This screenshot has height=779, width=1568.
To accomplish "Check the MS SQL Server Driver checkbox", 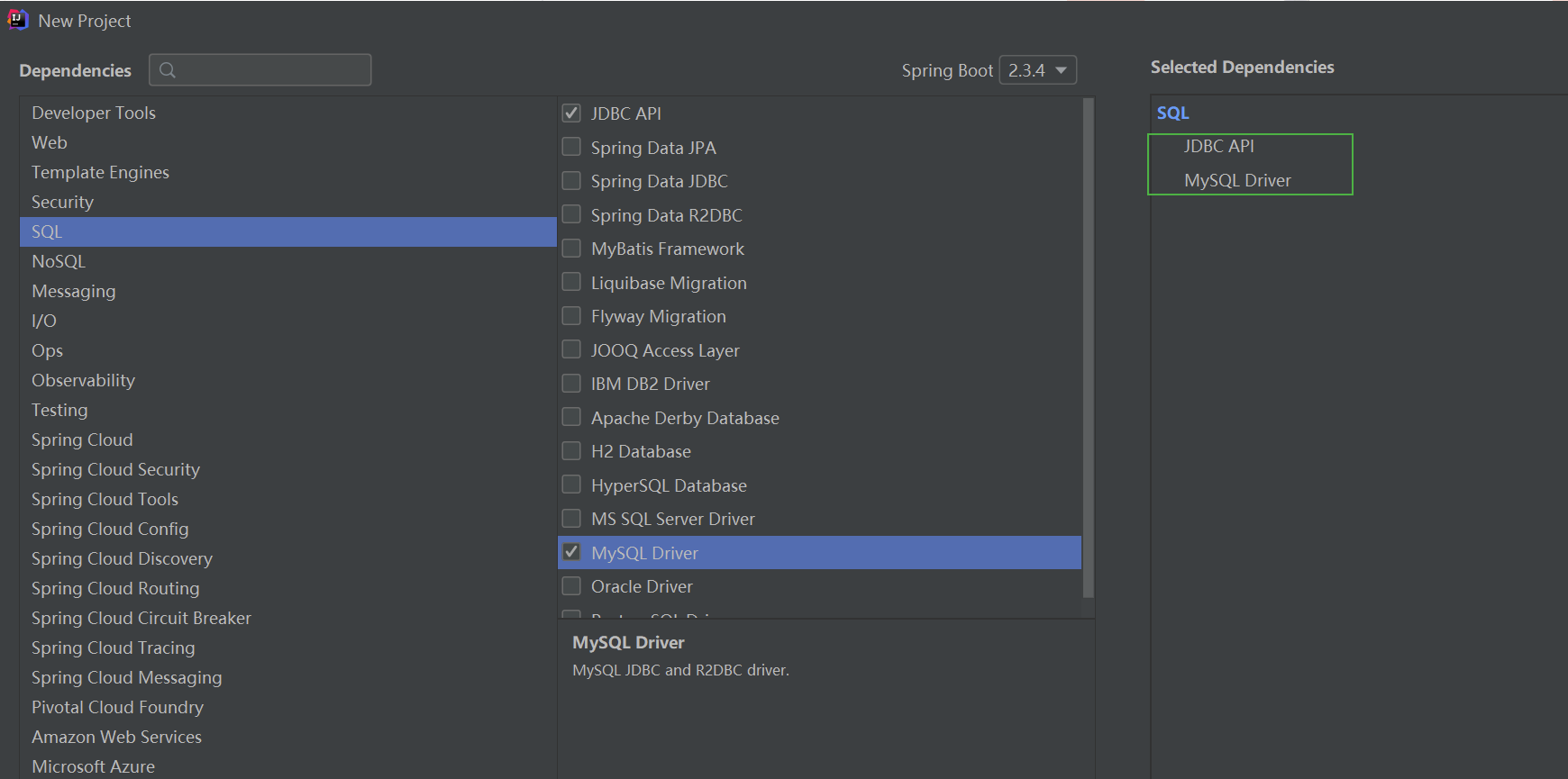I will point(571,518).
